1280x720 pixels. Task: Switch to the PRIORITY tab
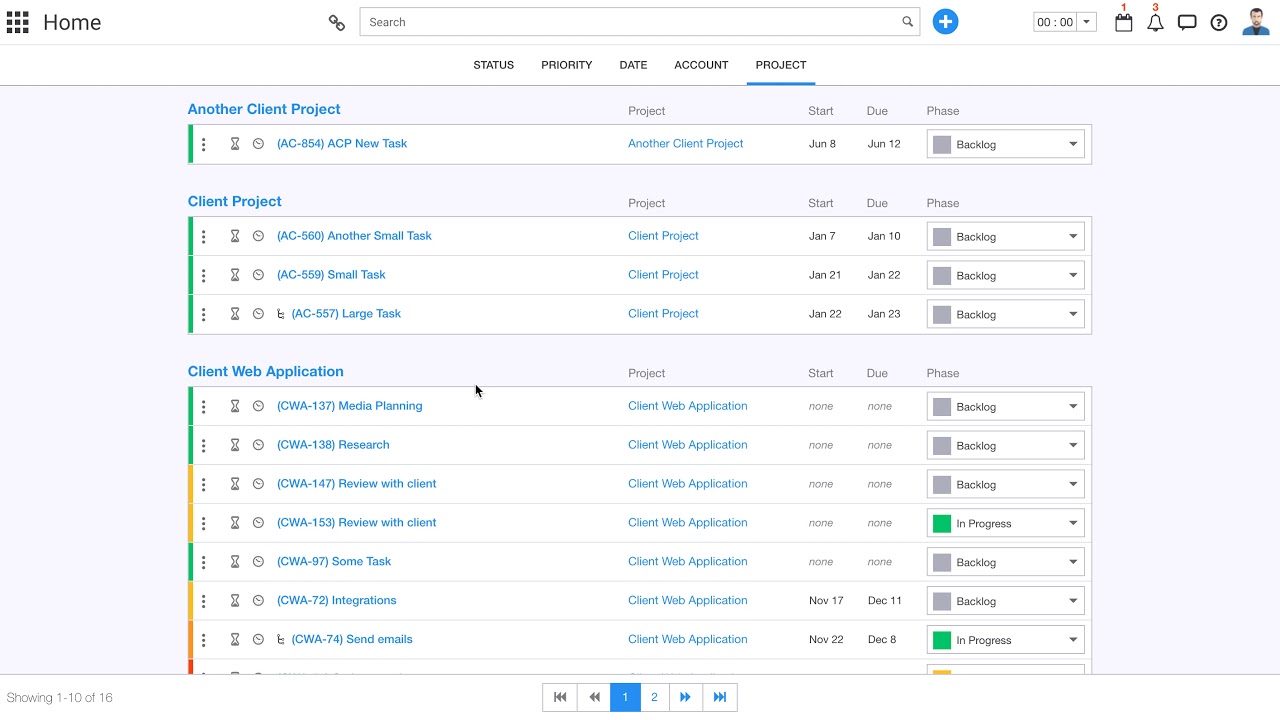567,65
